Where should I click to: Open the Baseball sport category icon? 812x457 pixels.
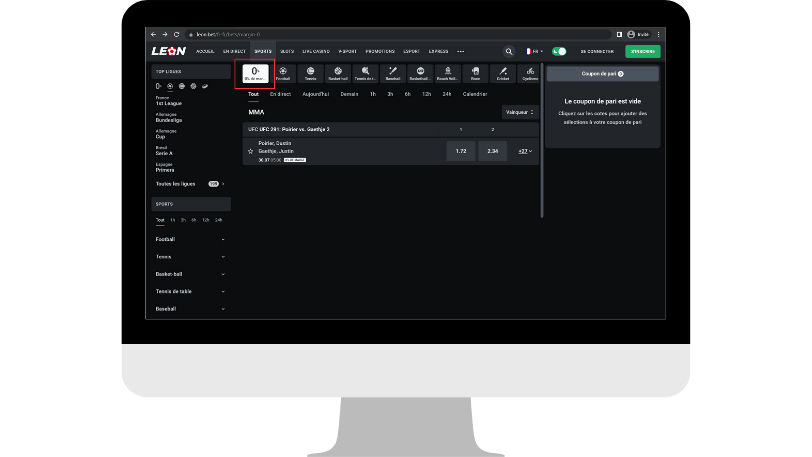click(x=393, y=73)
